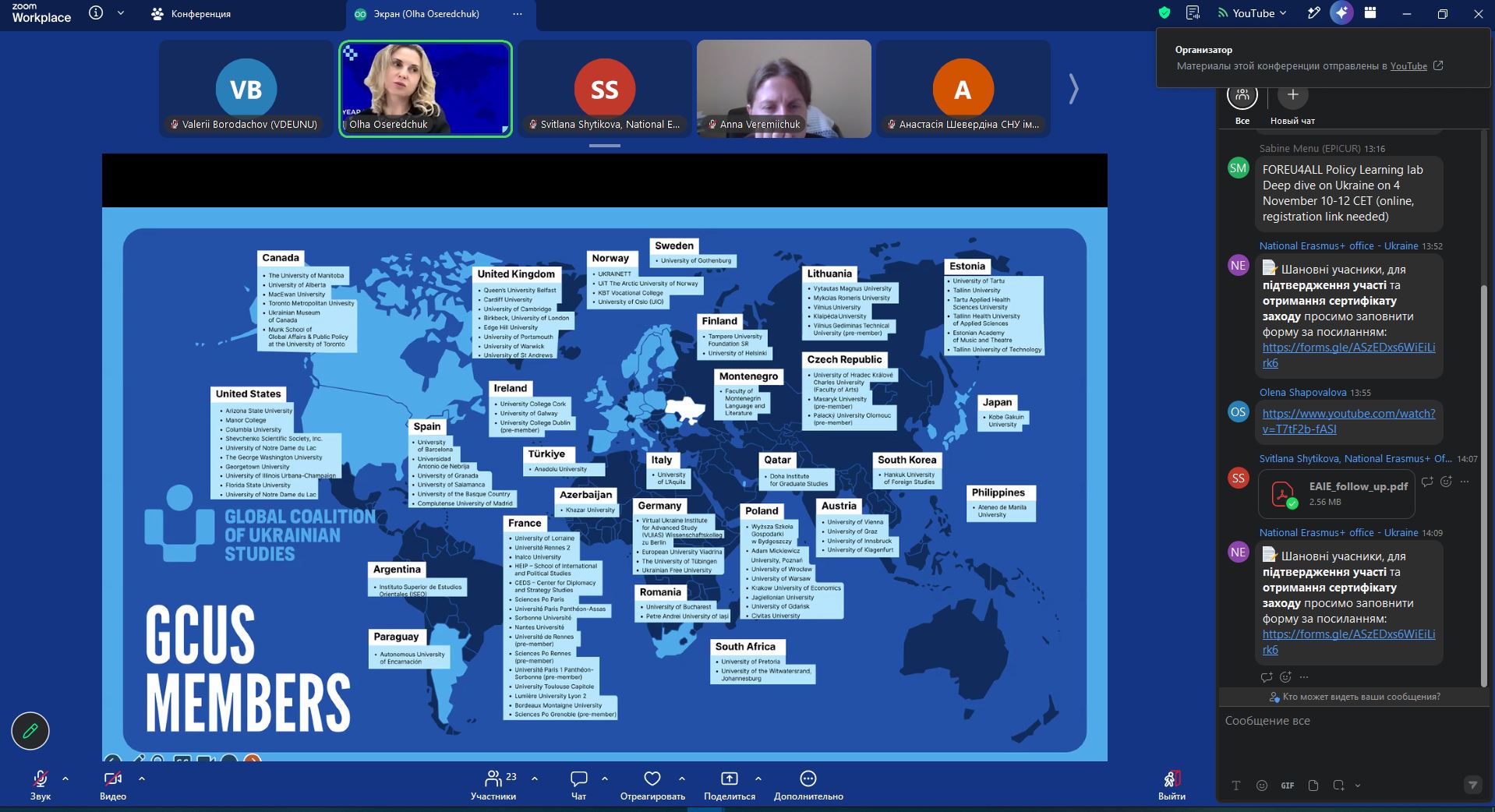Click the green annotate pencil button
Viewport: 1495px width, 812px height.
(x=30, y=731)
